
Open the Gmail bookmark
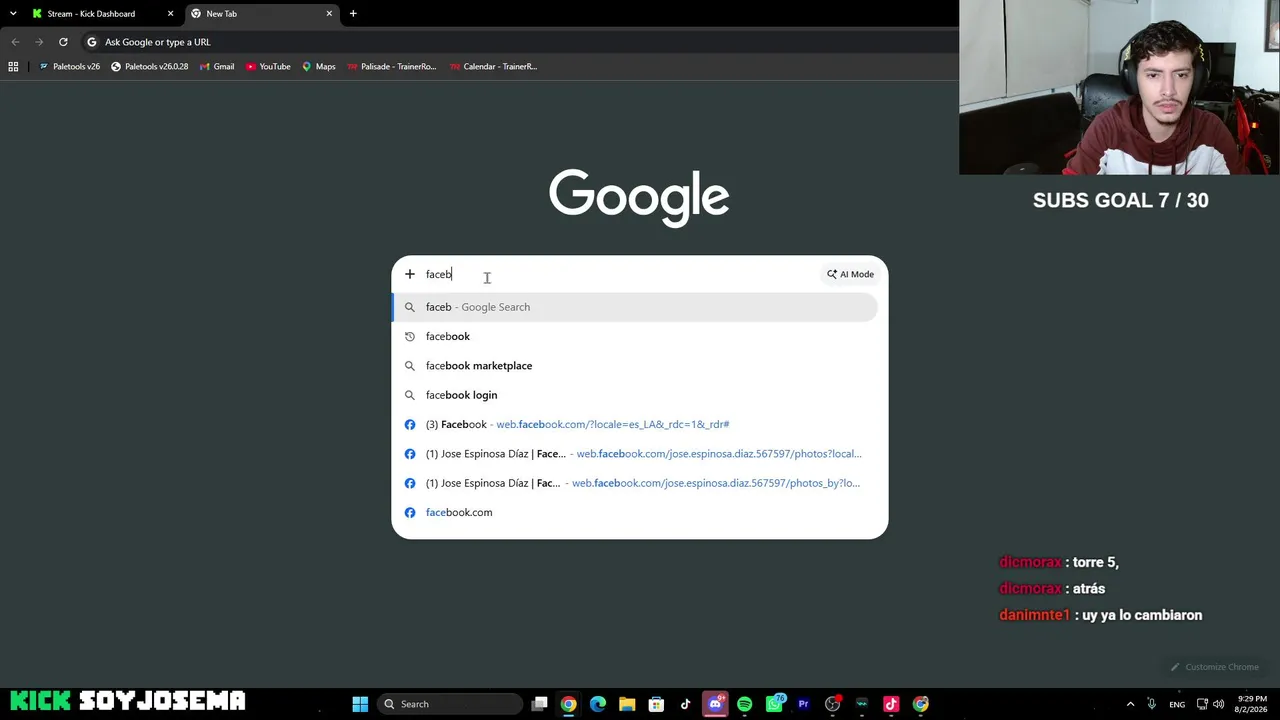click(x=216, y=67)
